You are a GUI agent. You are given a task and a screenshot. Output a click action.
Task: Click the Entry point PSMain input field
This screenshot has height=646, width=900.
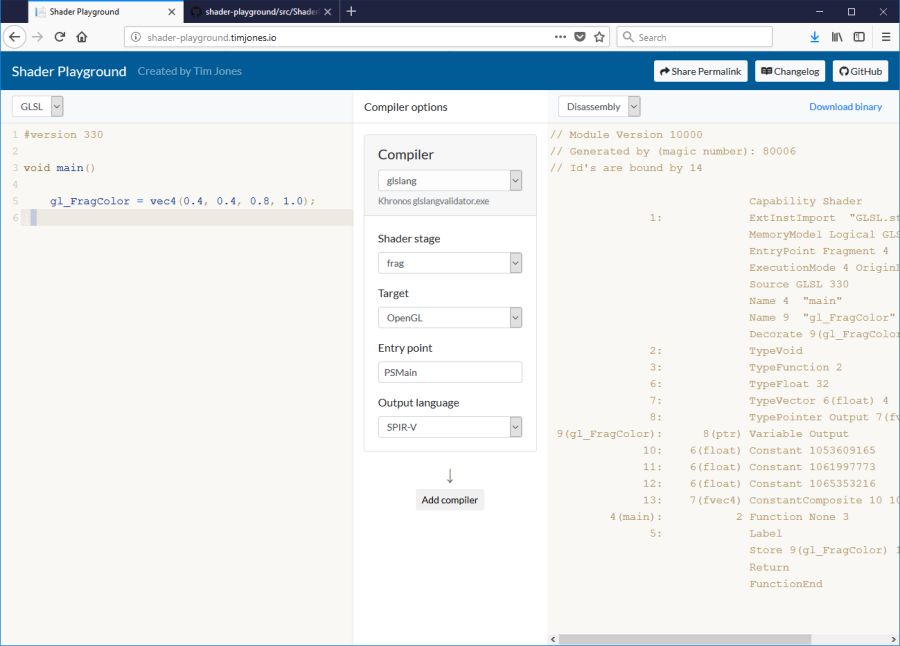[449, 372]
